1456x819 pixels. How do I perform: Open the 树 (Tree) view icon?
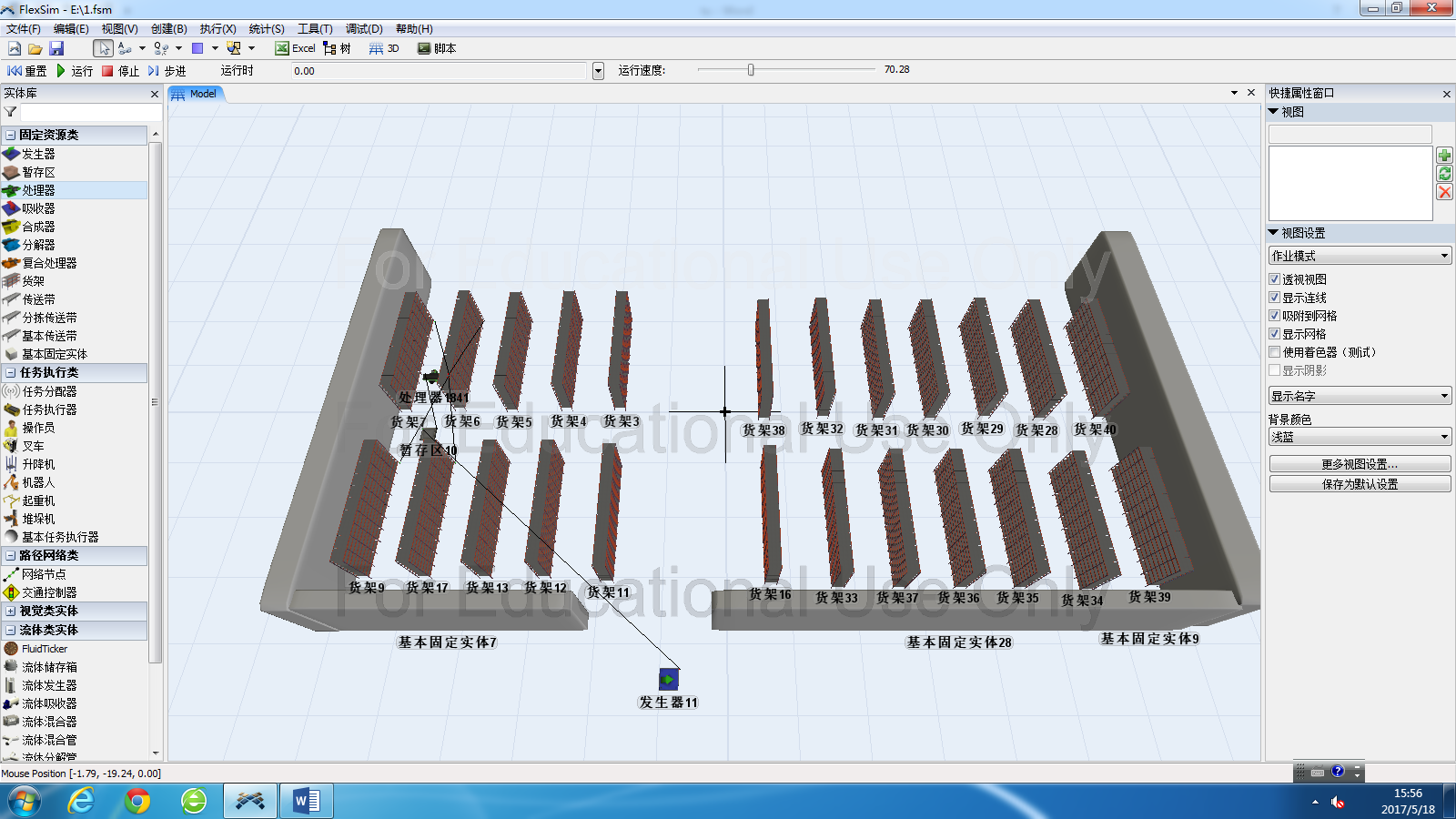tap(330, 48)
